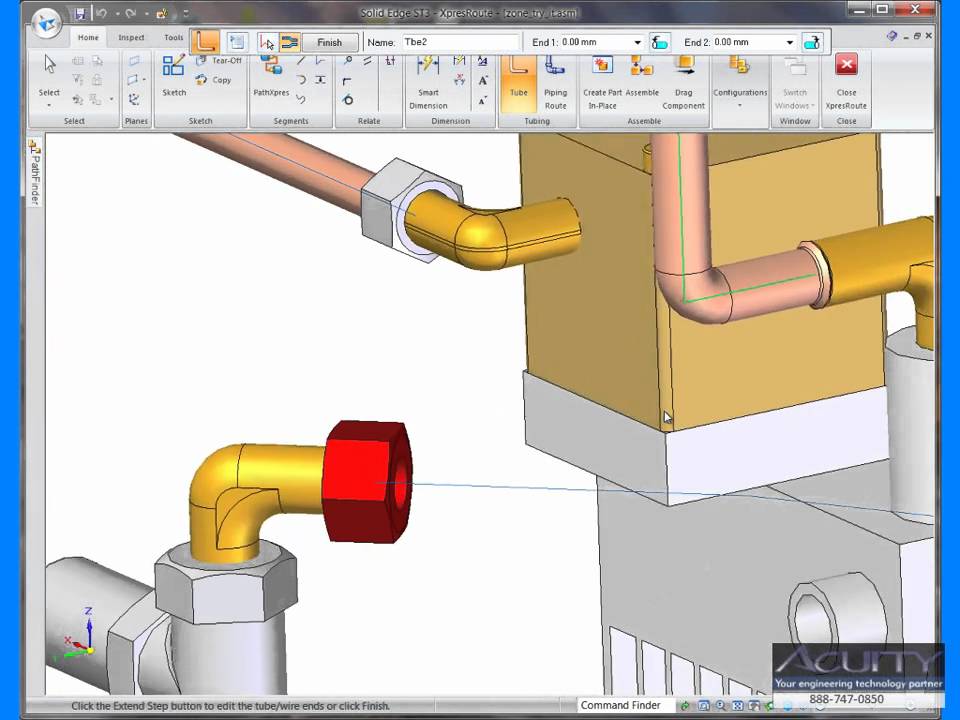The image size is (960, 720).
Task: Select the Piping Route command
Action: (555, 83)
